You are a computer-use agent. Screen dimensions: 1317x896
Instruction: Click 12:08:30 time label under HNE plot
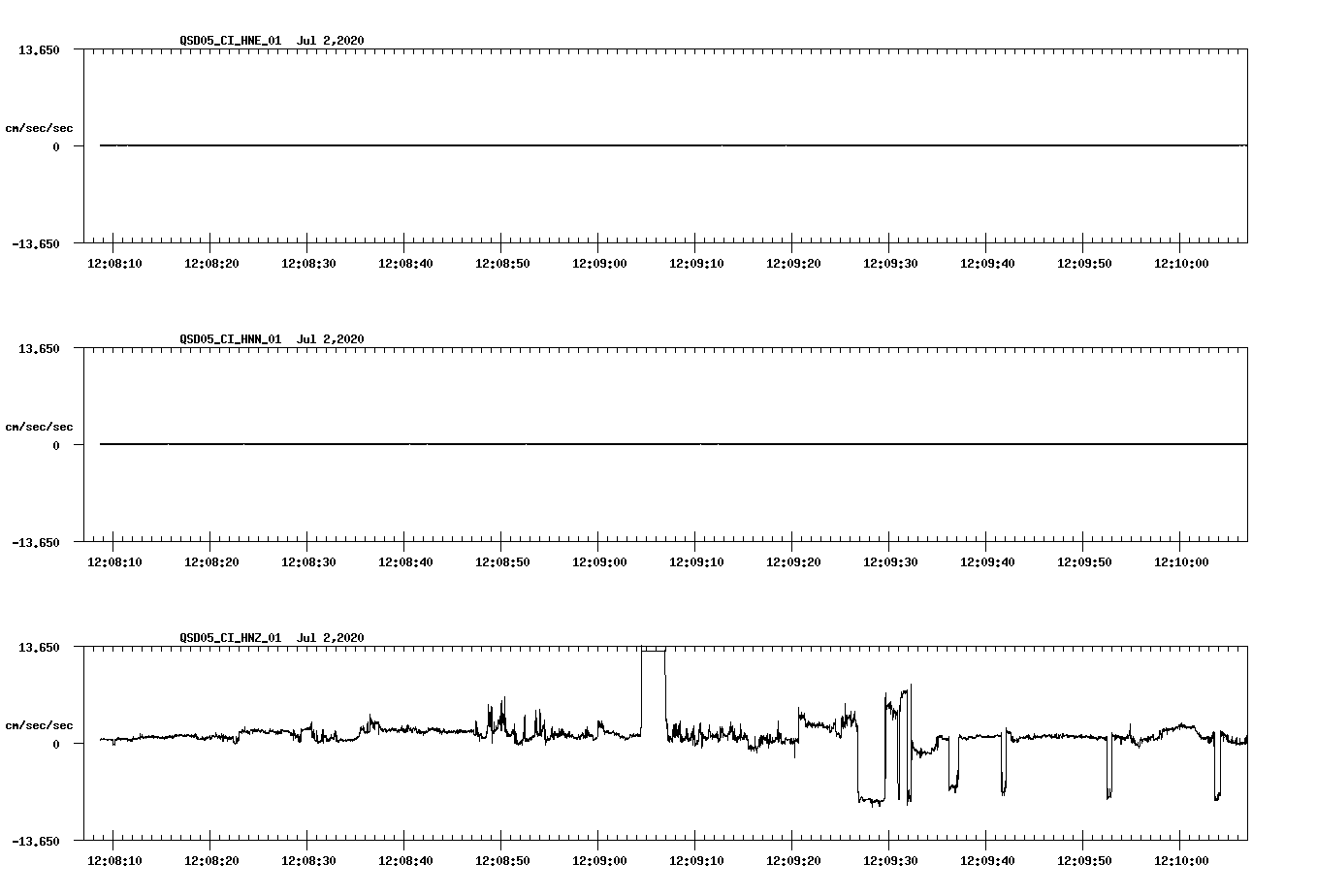tap(308, 264)
